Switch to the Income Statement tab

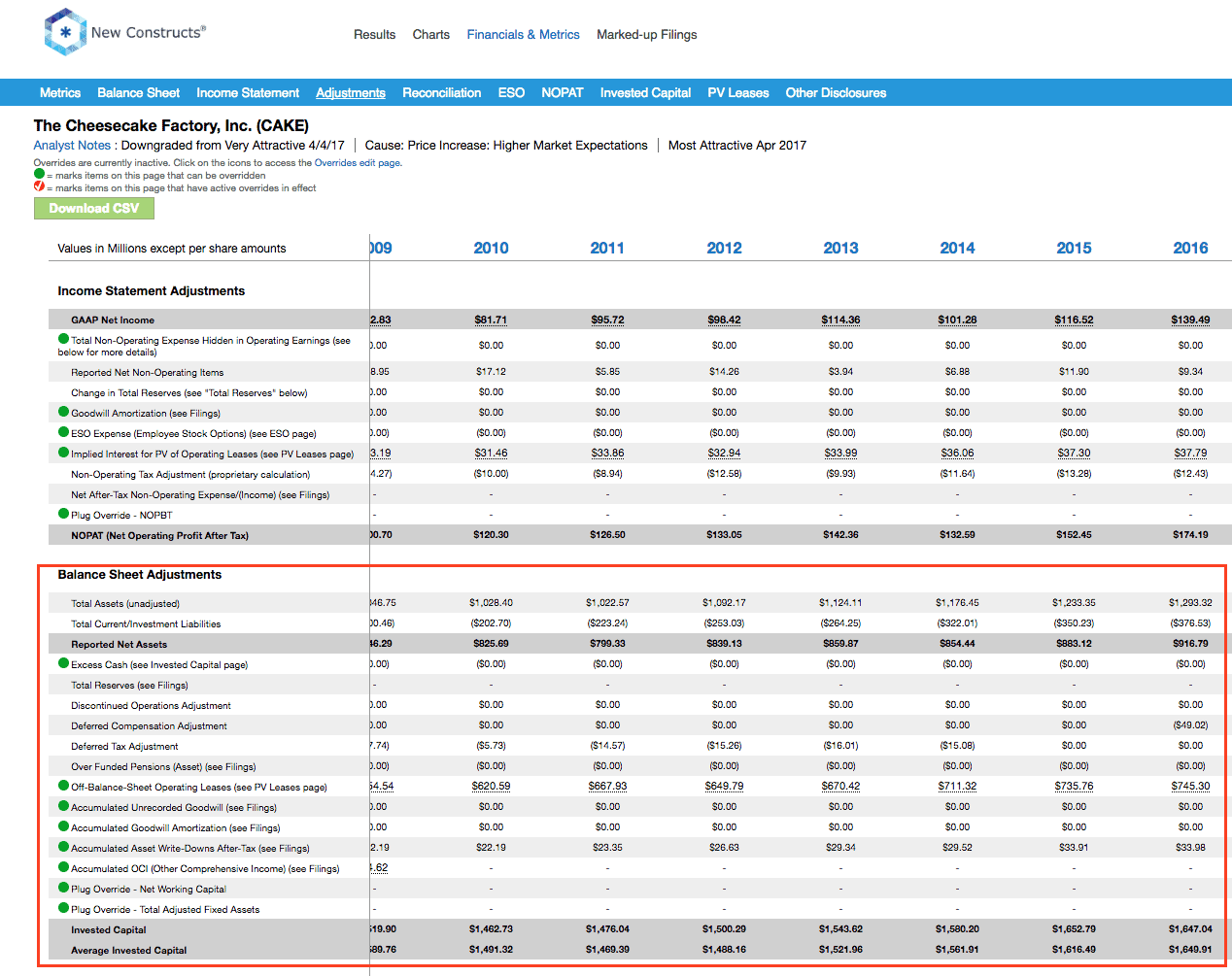[248, 92]
